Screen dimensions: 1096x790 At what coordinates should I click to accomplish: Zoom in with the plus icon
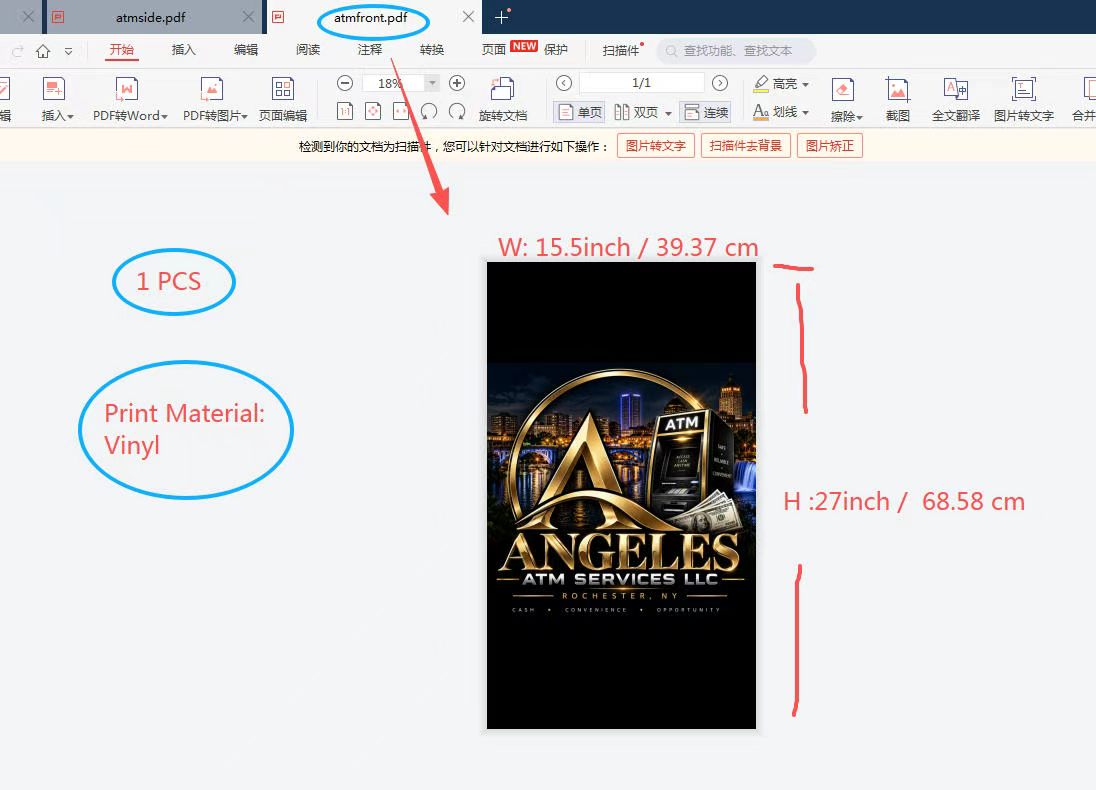[457, 83]
